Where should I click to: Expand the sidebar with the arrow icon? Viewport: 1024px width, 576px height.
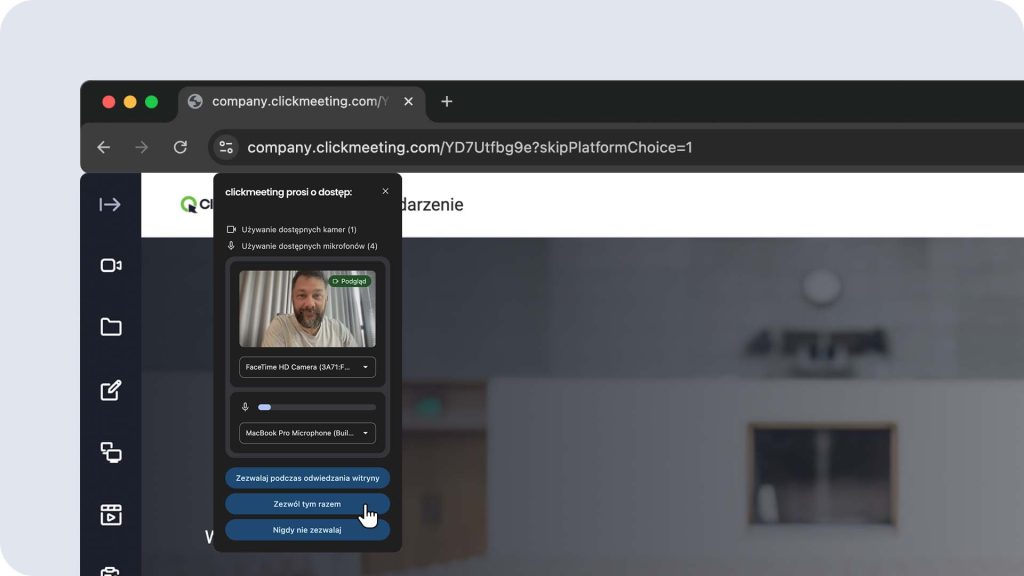tap(110, 204)
